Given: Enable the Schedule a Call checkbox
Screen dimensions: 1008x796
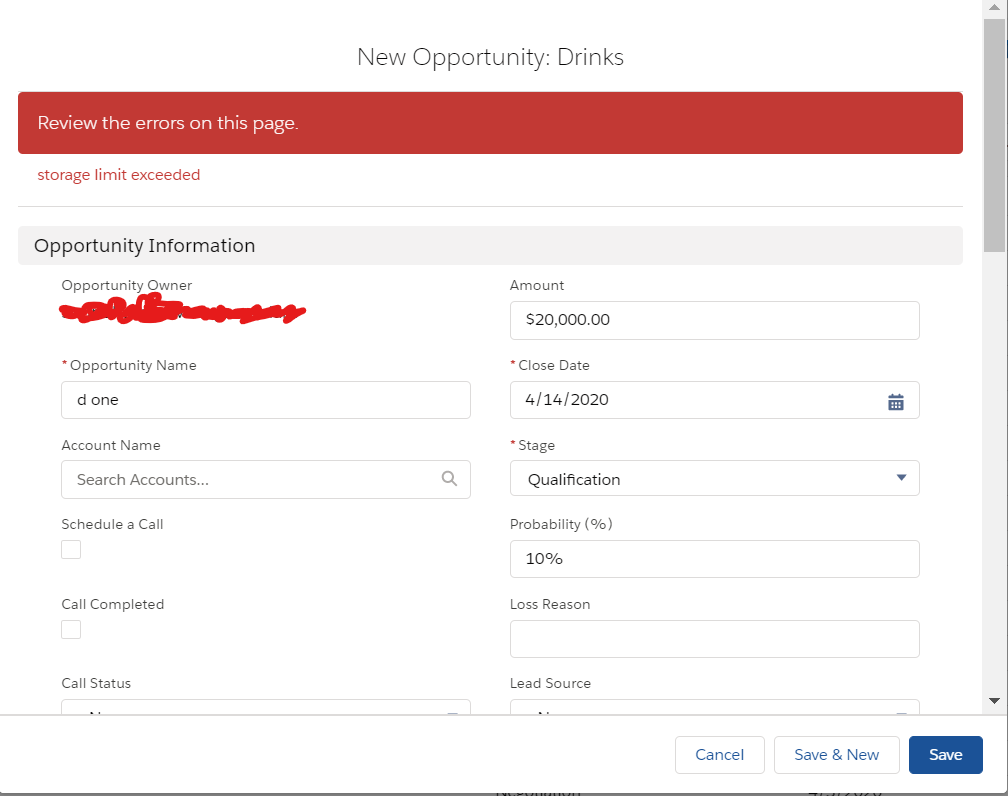Looking at the screenshot, I should (x=71, y=549).
